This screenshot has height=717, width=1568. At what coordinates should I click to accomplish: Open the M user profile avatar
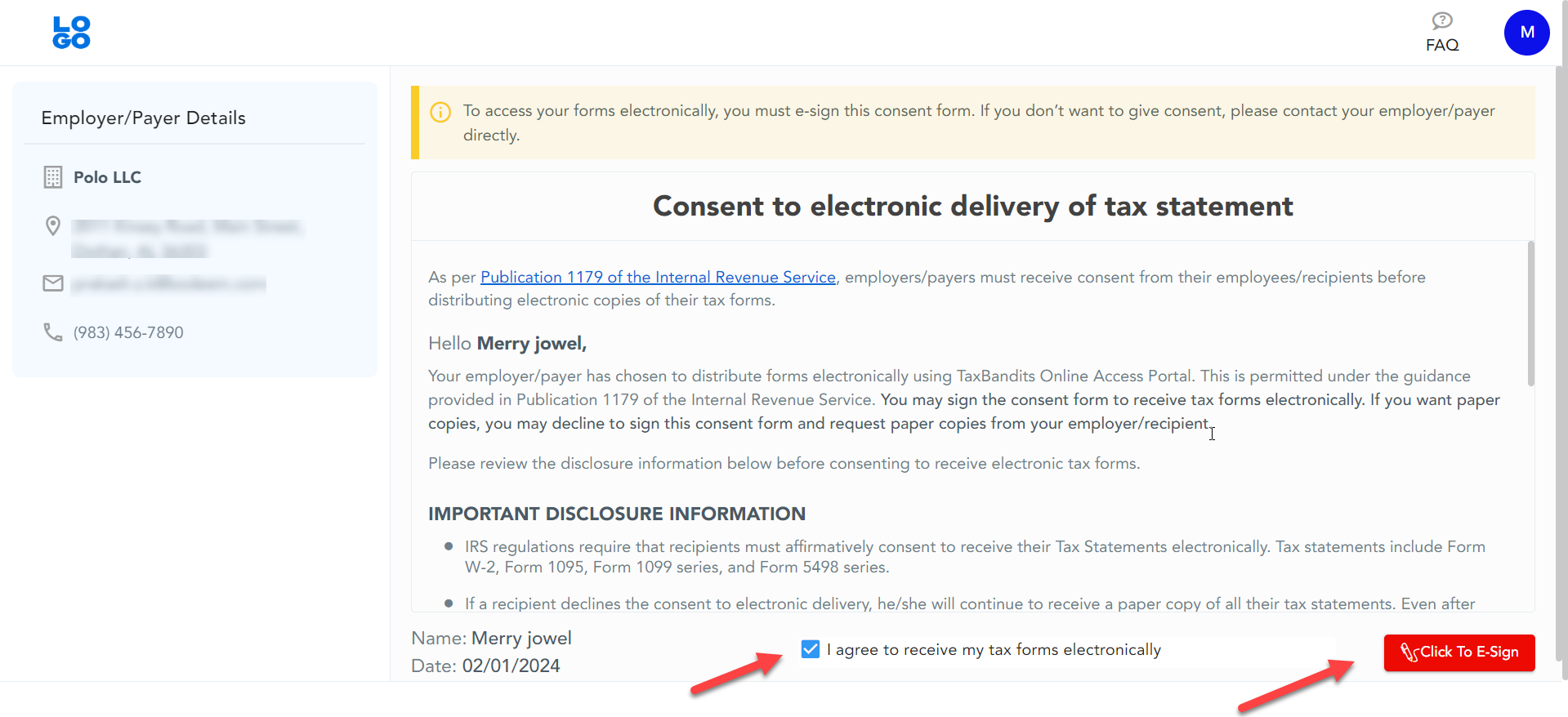pos(1526,33)
